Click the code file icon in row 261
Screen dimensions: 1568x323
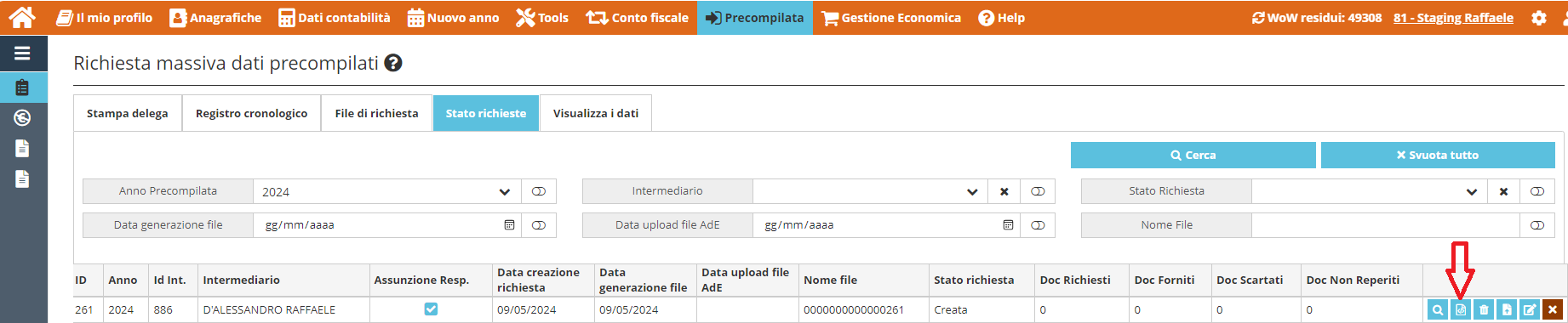1461,310
